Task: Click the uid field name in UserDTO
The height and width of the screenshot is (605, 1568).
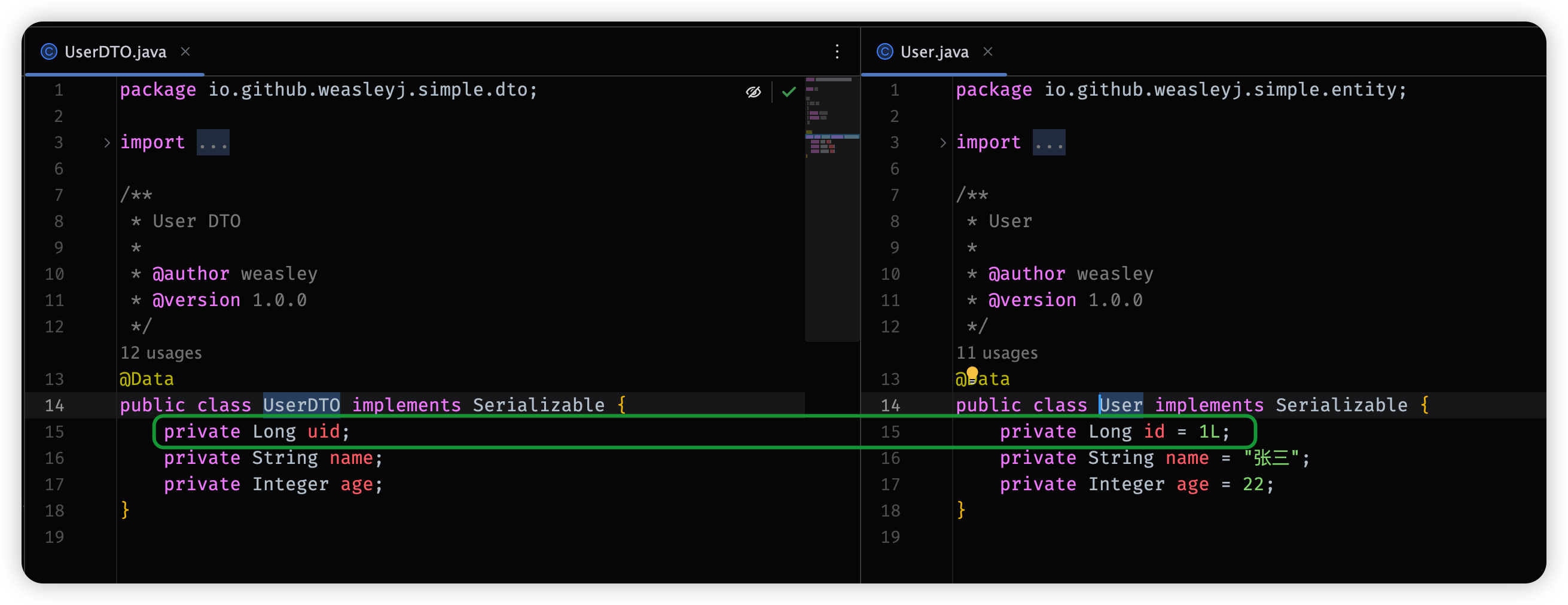Action: 323,432
